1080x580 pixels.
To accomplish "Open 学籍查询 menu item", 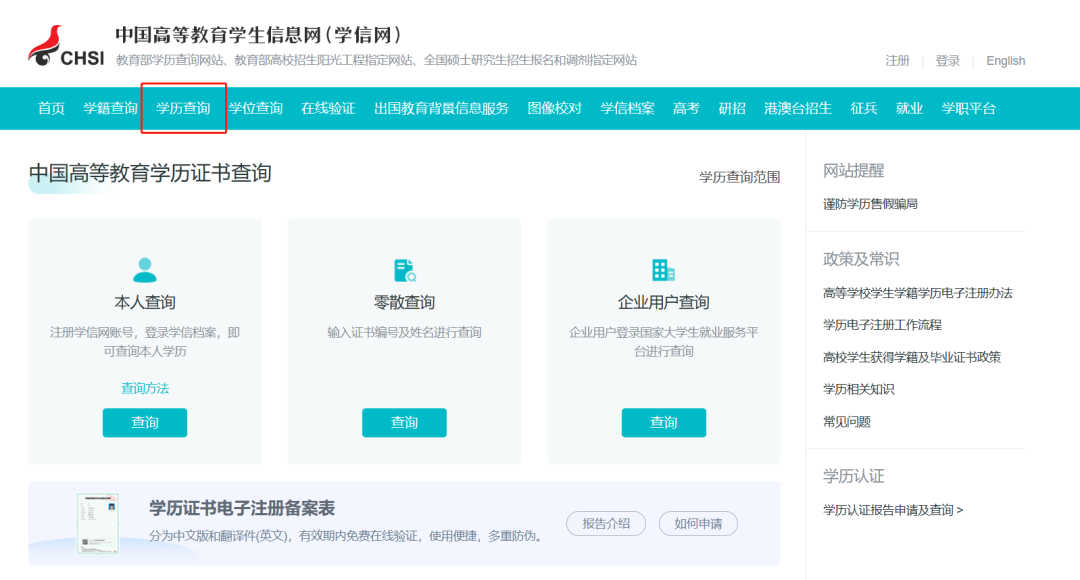I will click(x=110, y=108).
